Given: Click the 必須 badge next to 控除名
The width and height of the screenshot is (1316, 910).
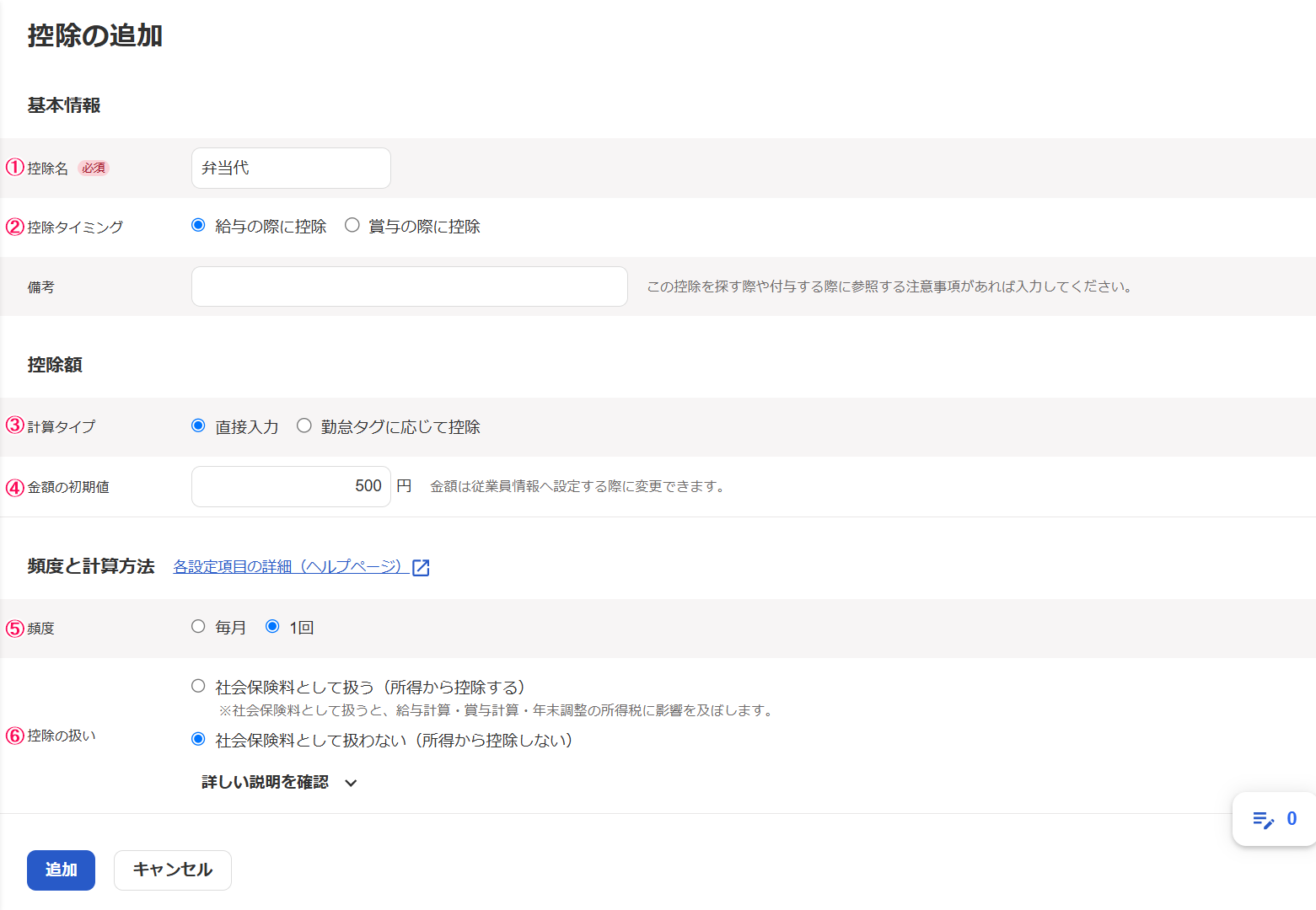Looking at the screenshot, I should click(94, 168).
